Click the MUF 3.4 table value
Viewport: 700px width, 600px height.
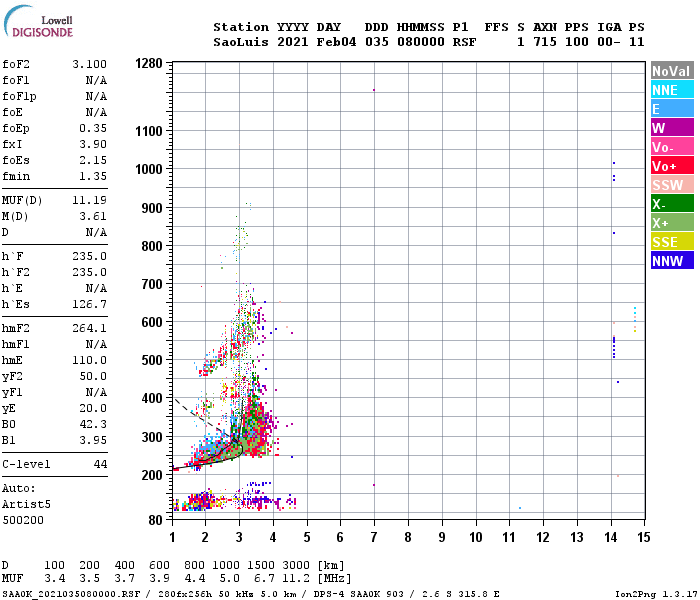pyautogui.click(x=54, y=579)
